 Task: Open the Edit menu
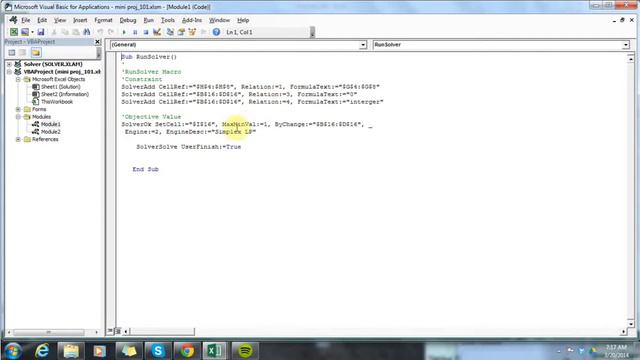42,20
